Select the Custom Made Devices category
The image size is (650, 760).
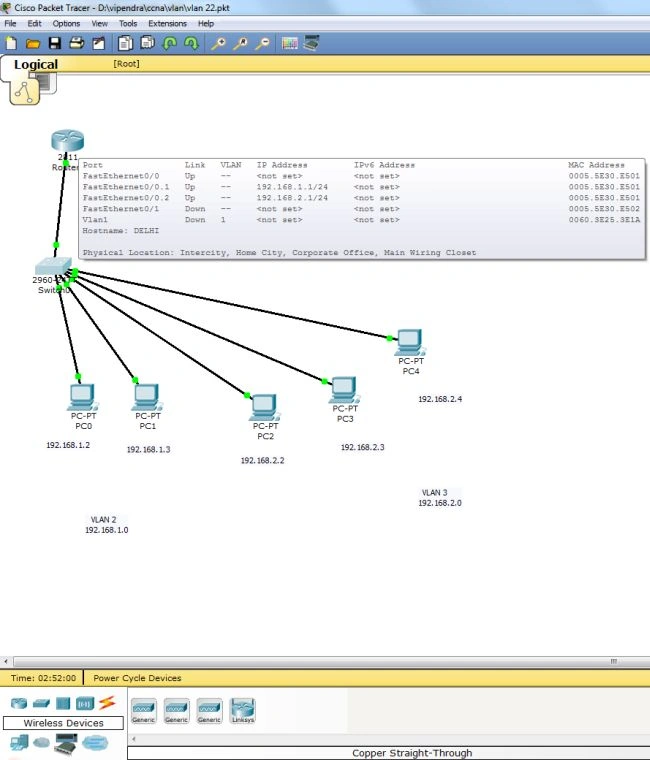tap(66, 744)
